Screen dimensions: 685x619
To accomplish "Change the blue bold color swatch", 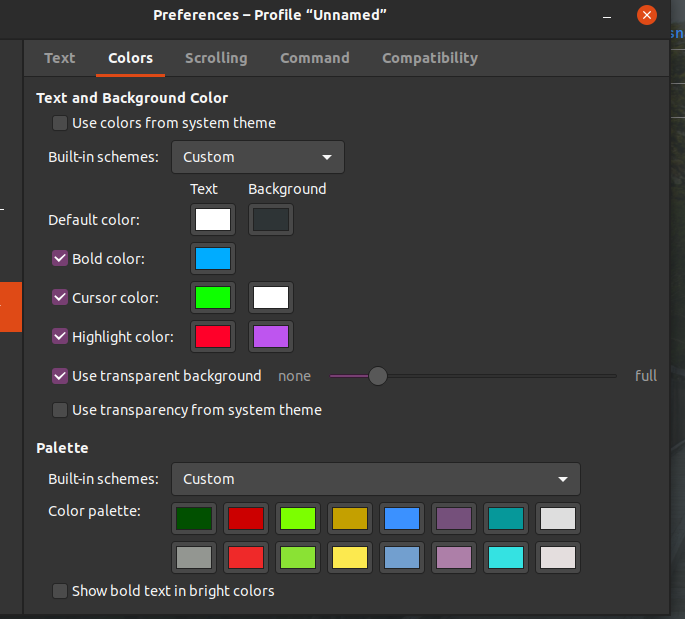I will pyautogui.click(x=213, y=259).
